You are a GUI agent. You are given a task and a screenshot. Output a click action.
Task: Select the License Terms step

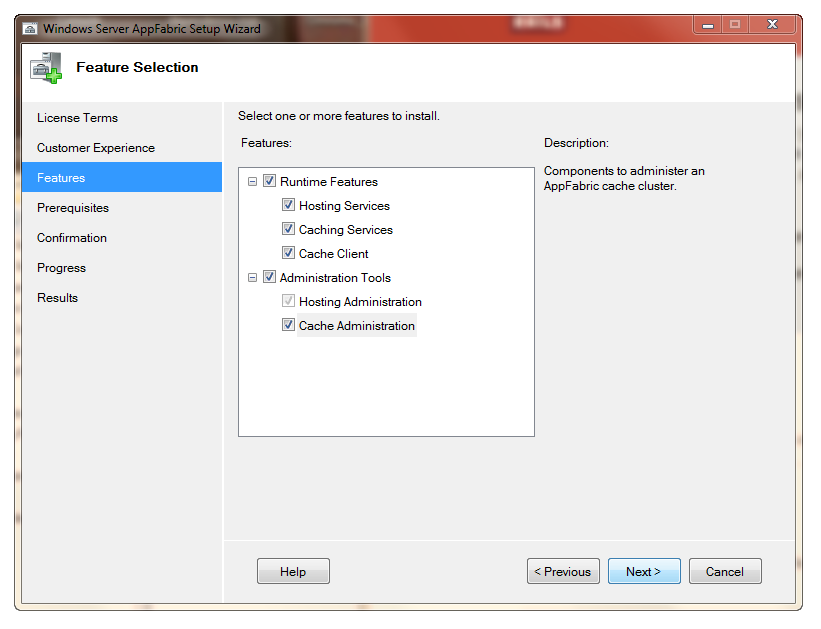point(77,117)
